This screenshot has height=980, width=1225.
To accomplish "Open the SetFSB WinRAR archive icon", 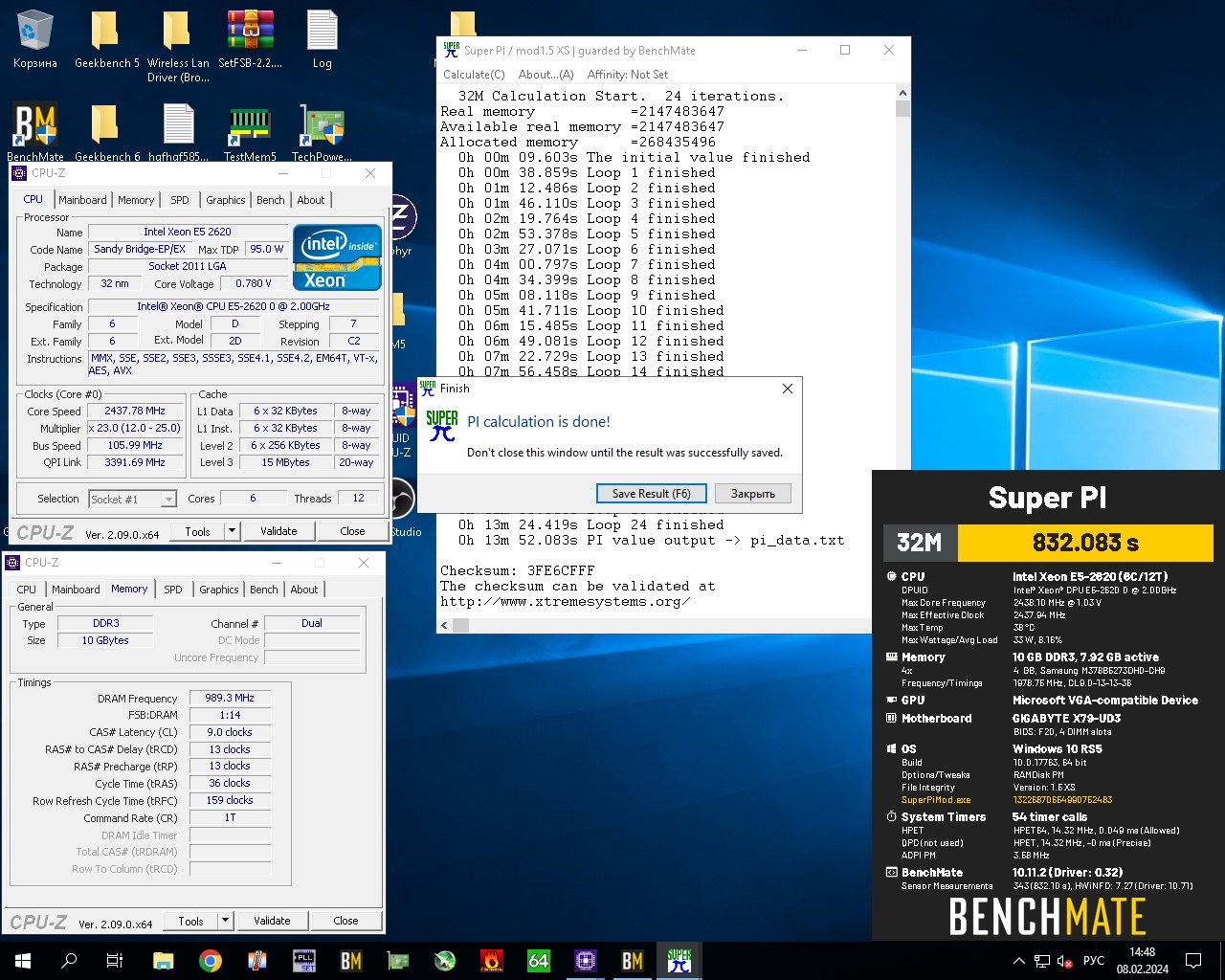I will click(251, 40).
